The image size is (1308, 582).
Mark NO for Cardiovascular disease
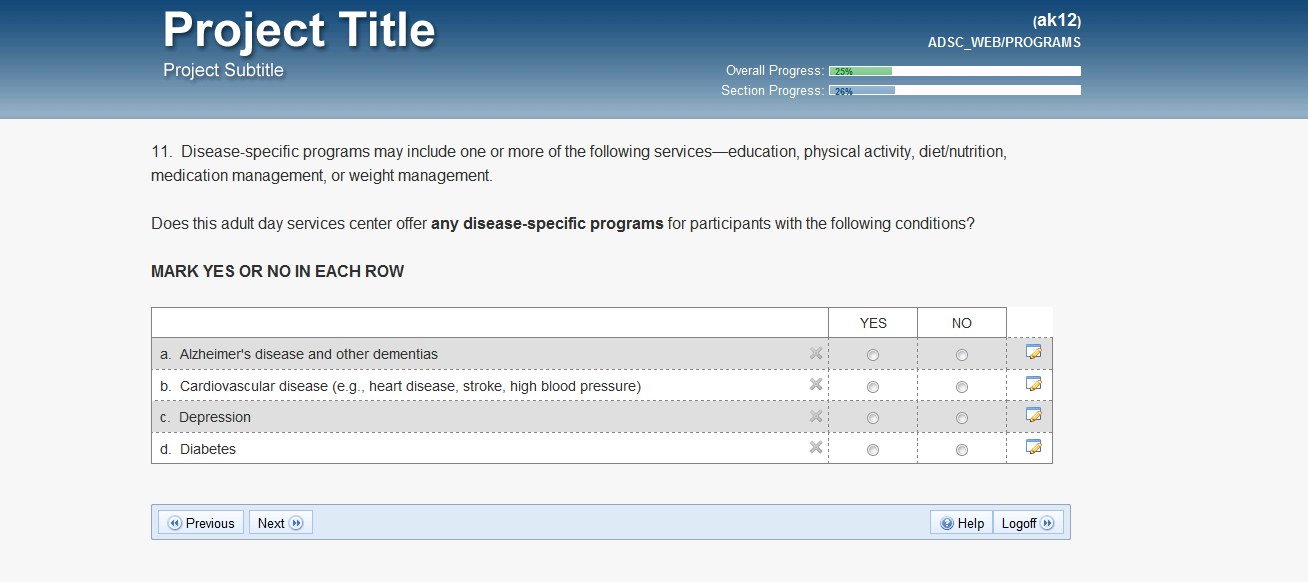click(962, 387)
